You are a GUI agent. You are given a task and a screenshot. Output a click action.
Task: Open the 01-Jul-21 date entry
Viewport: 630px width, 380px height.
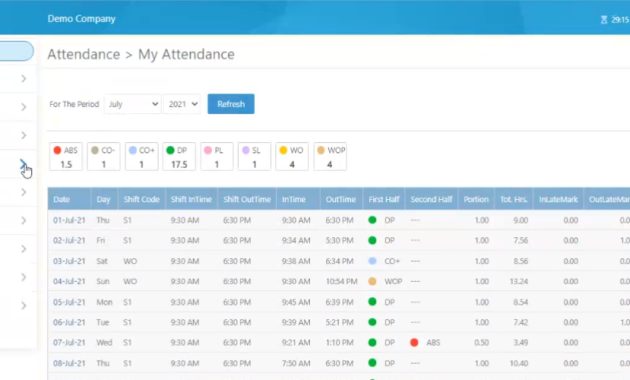69,220
